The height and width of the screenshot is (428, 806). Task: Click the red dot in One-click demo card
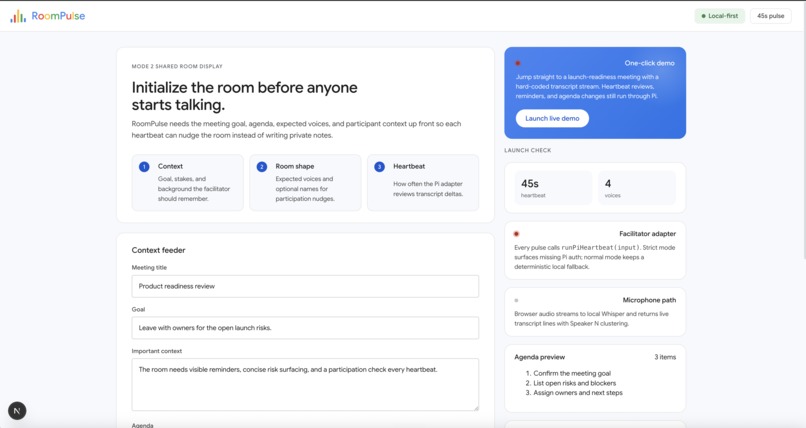[518, 63]
